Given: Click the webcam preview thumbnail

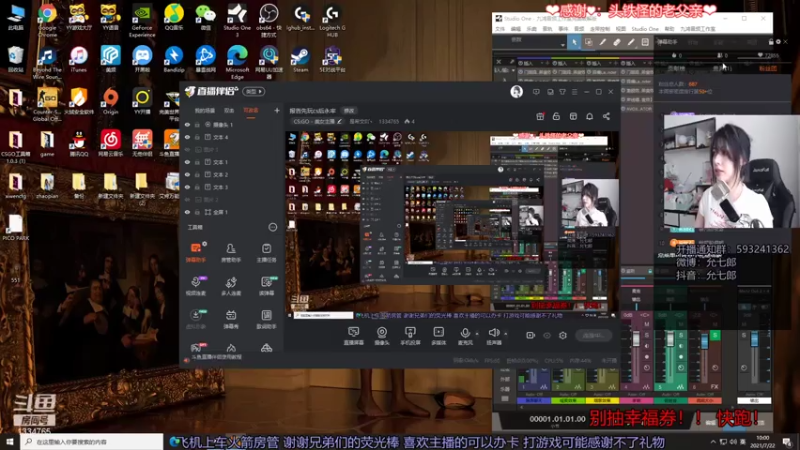Looking at the screenshot, I should coord(731,171).
